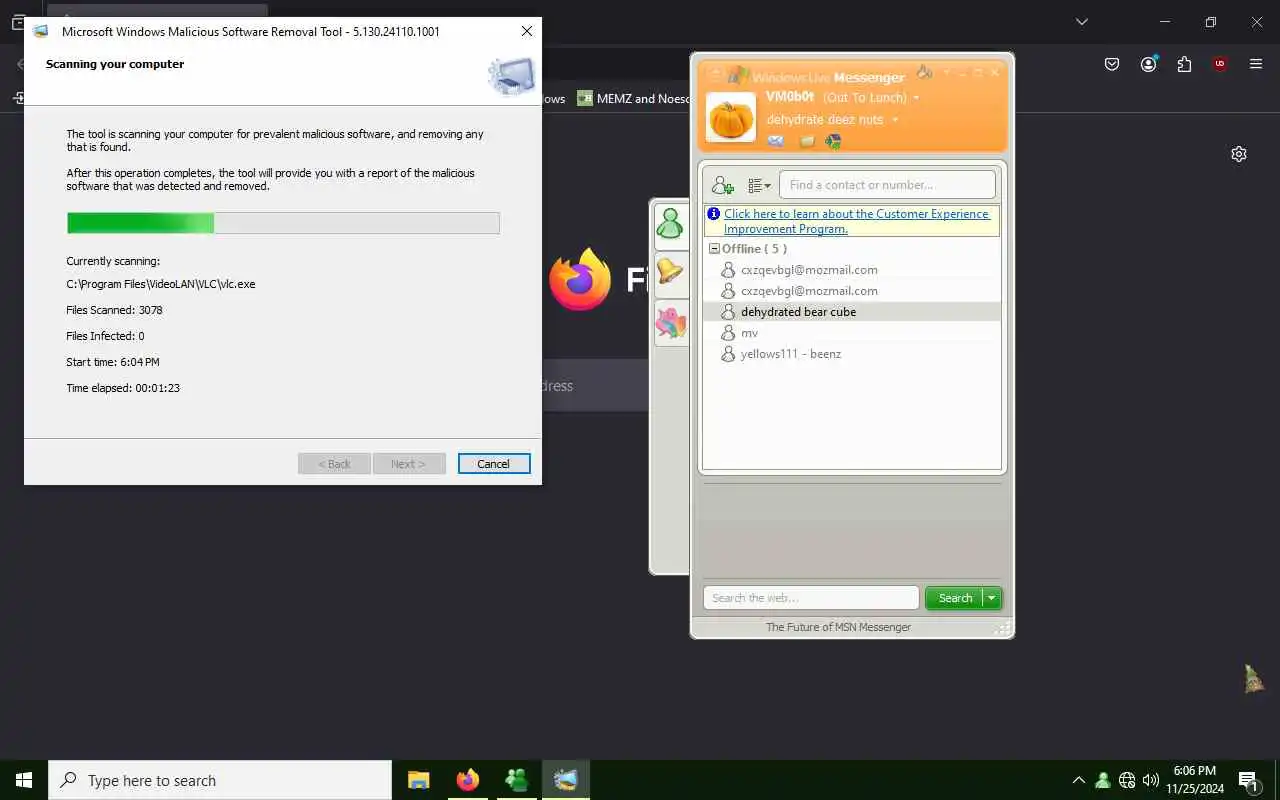Screen dimensions: 1280x800
Task: Click the Firefox logo on the new tab page
Action: coord(580,279)
